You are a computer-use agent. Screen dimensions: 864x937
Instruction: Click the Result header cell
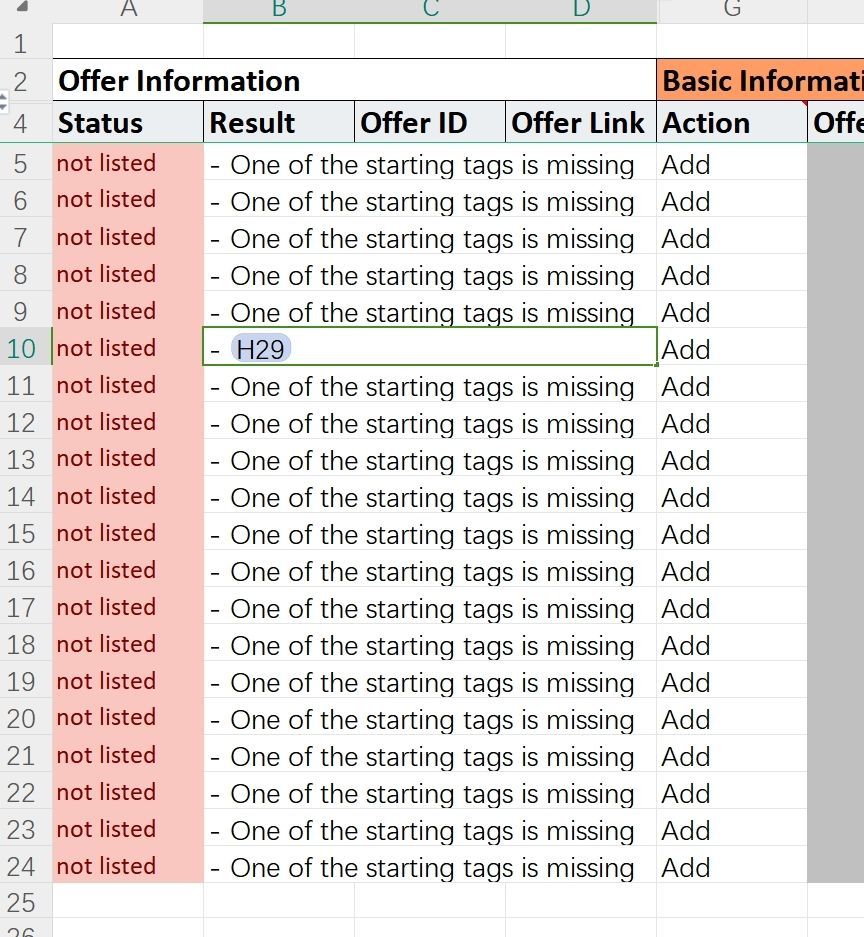[x=279, y=123]
